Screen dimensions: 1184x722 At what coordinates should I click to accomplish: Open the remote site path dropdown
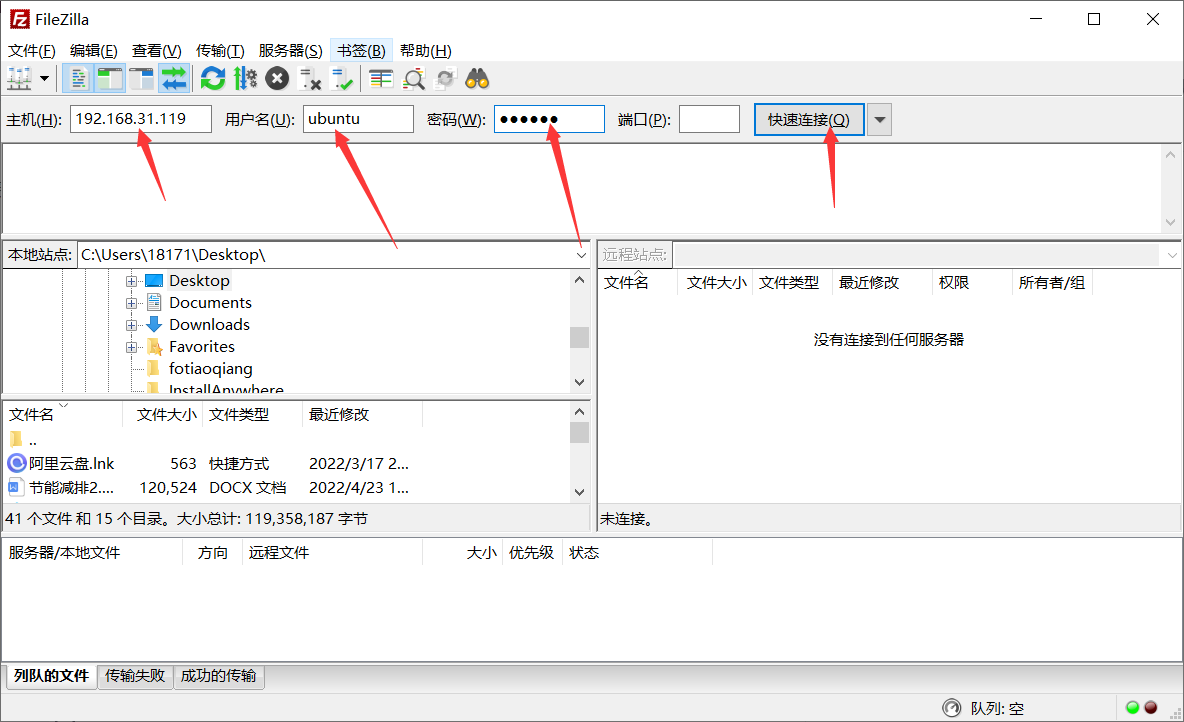point(1172,255)
